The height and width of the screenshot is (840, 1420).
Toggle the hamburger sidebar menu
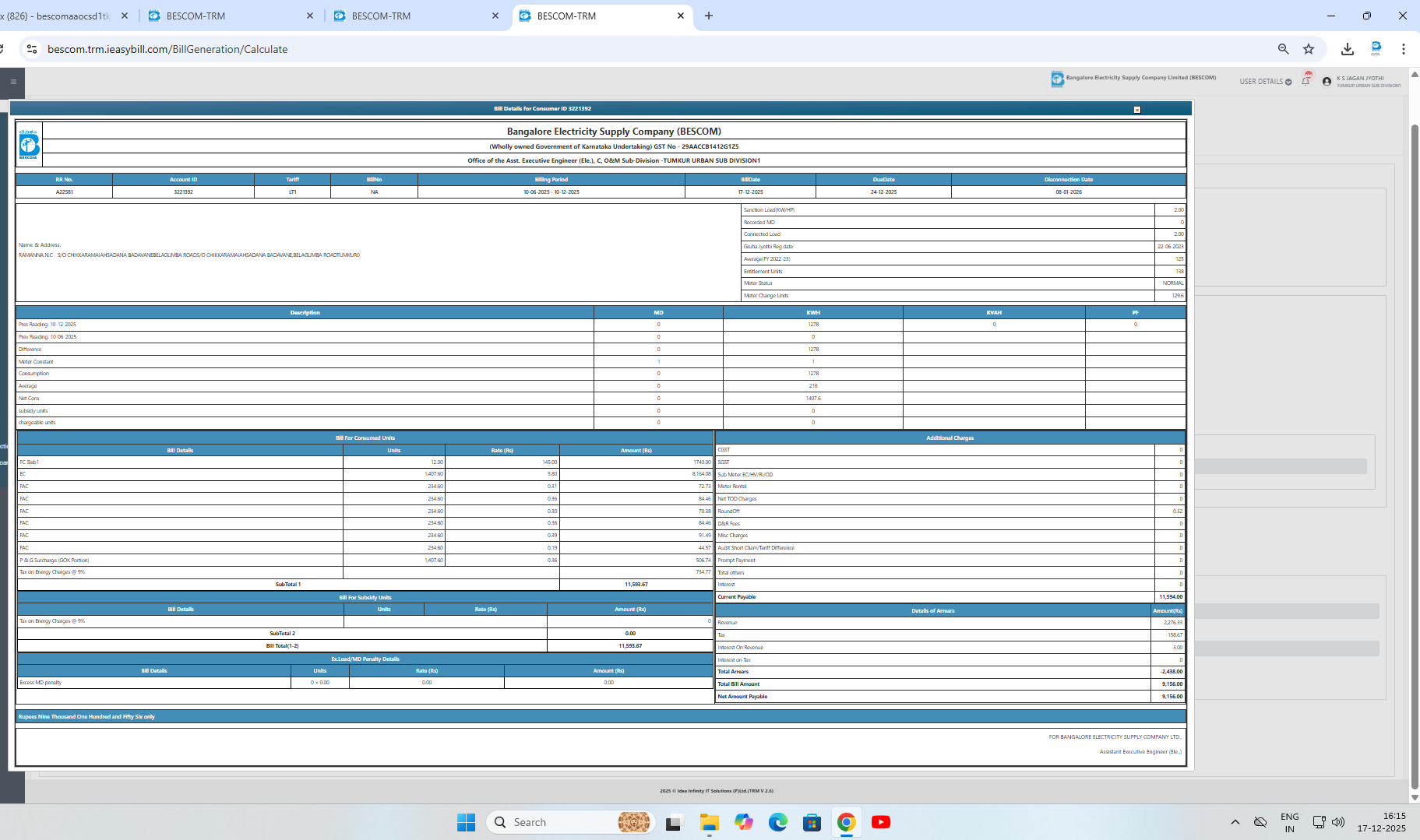13,82
